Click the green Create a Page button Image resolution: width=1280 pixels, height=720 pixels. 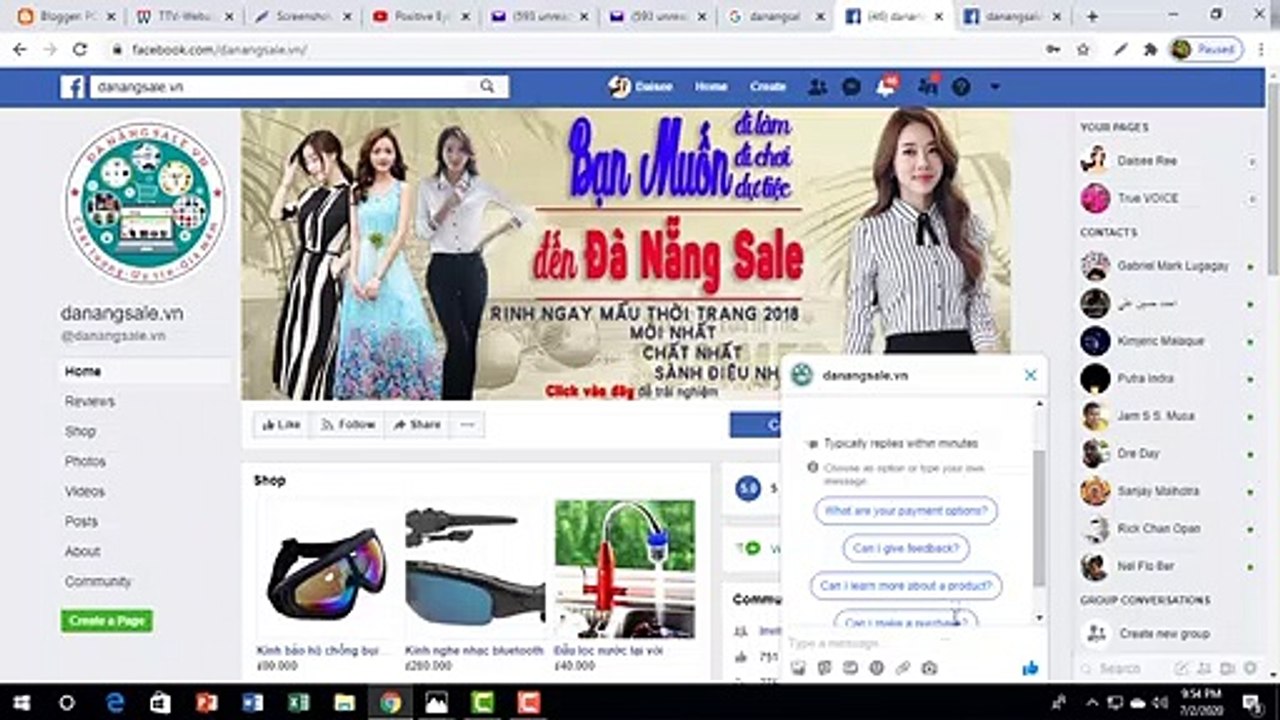(107, 621)
